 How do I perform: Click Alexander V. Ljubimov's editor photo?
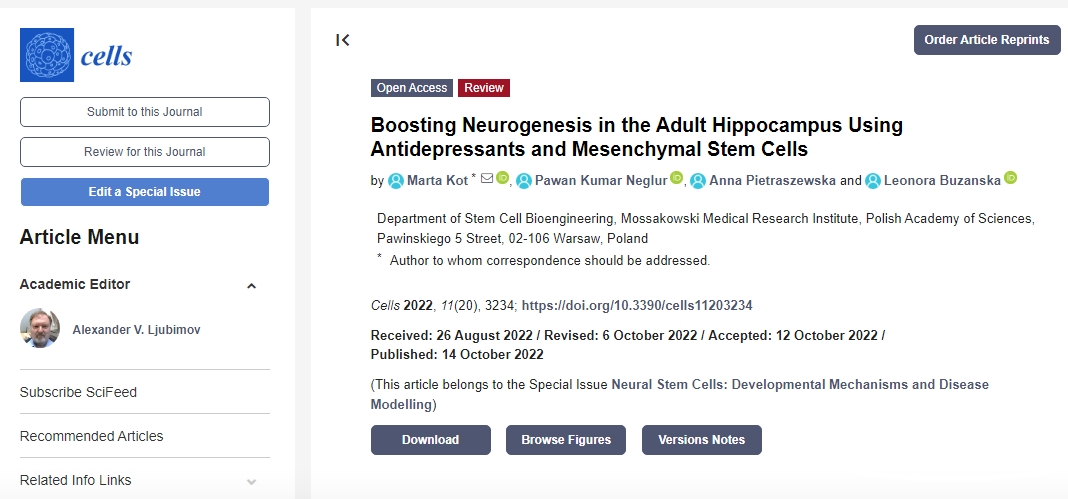[x=40, y=328]
